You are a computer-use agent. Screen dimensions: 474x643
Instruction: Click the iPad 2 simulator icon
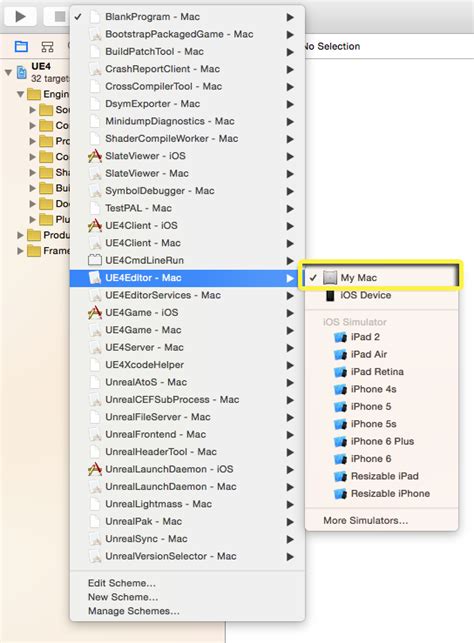(340, 337)
